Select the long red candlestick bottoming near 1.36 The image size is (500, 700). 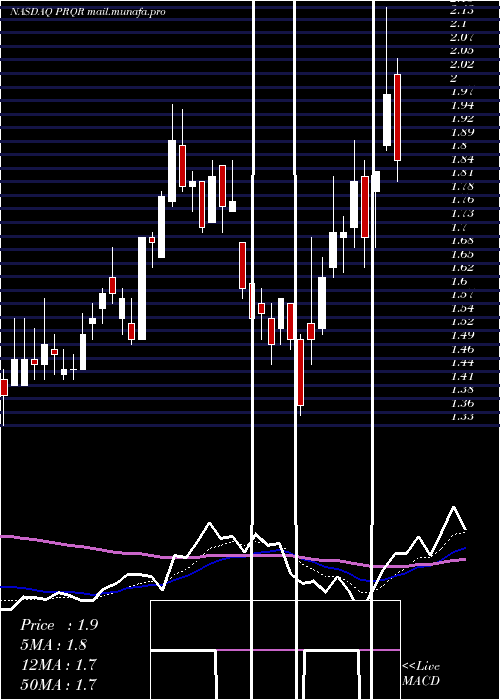[x=301, y=372]
